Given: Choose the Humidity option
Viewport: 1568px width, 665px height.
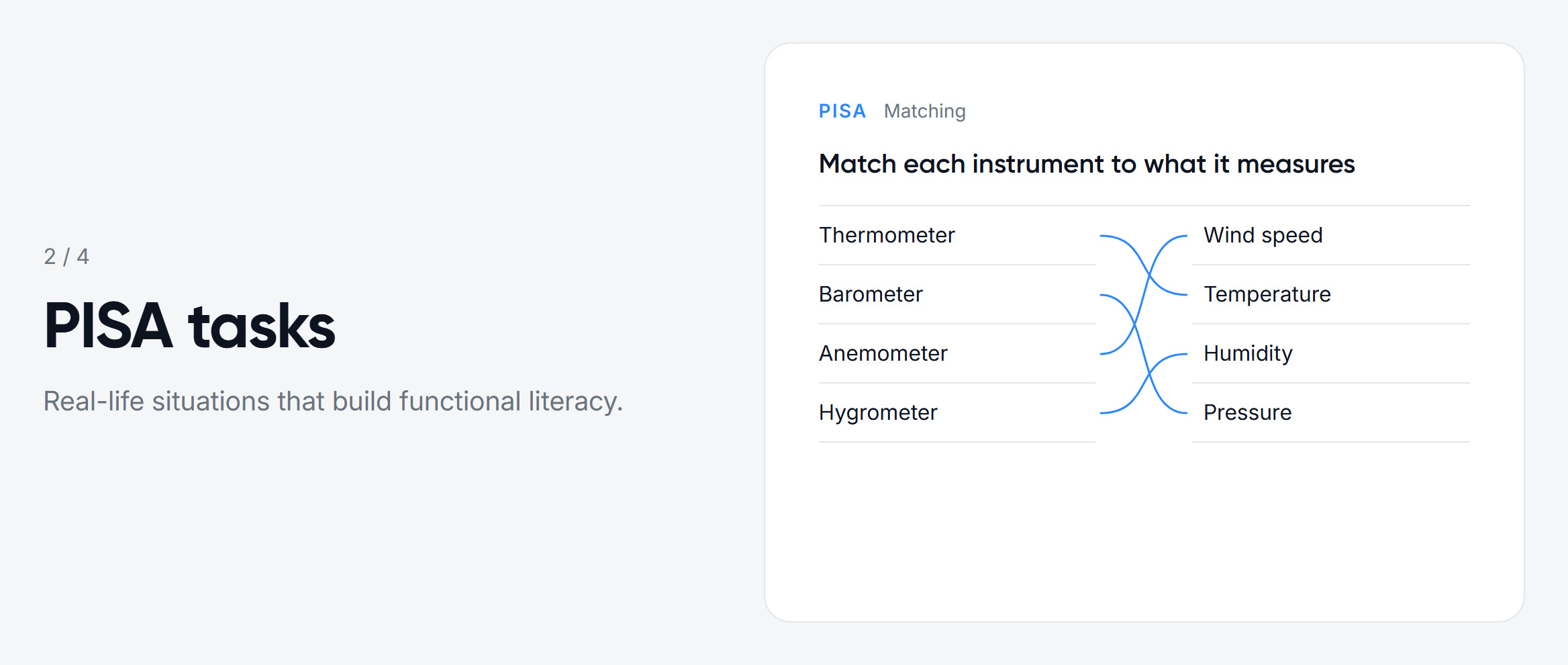Looking at the screenshot, I should 1330,353.
